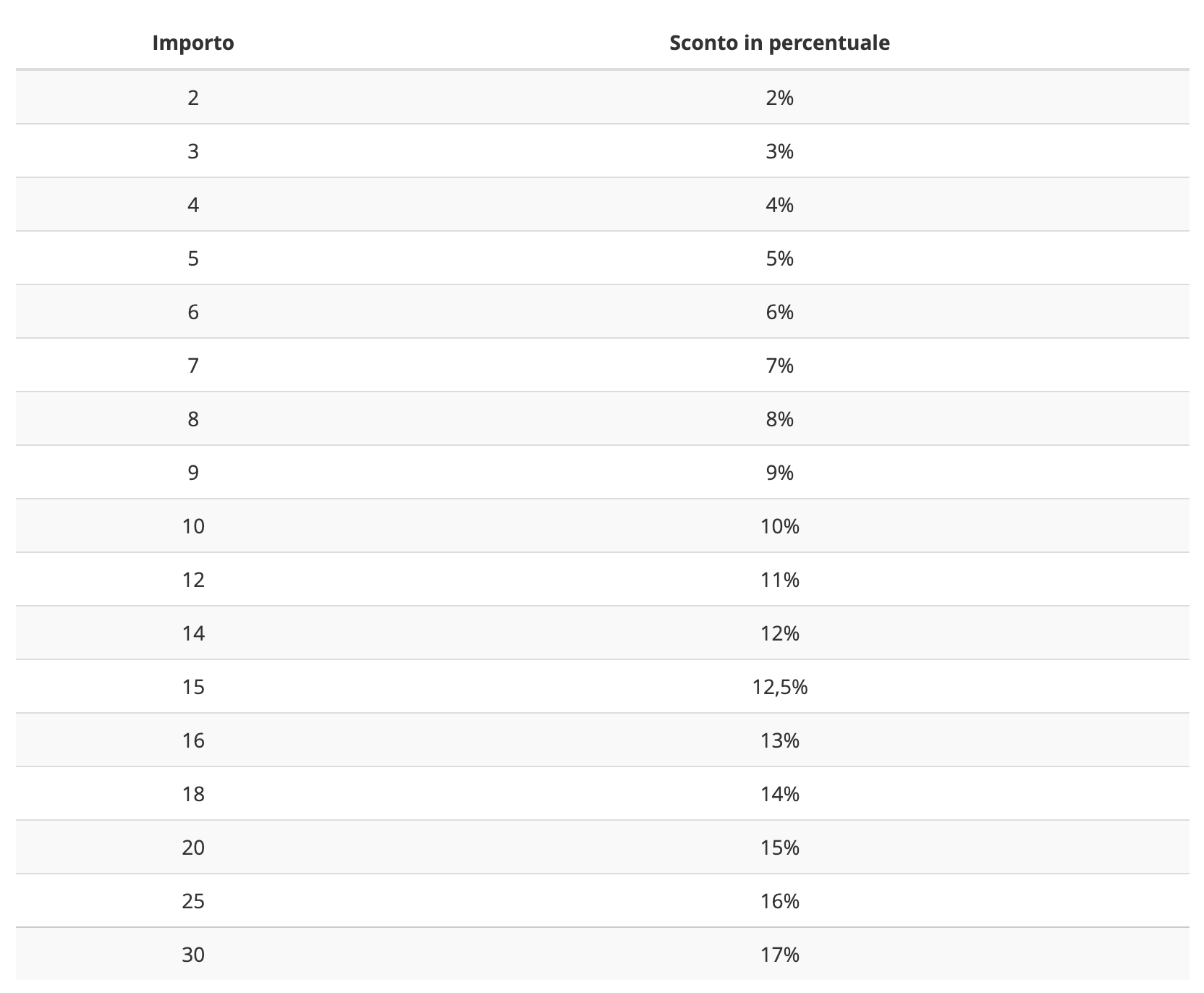
Task: Click the 10% discount cell
Action: pos(779,526)
